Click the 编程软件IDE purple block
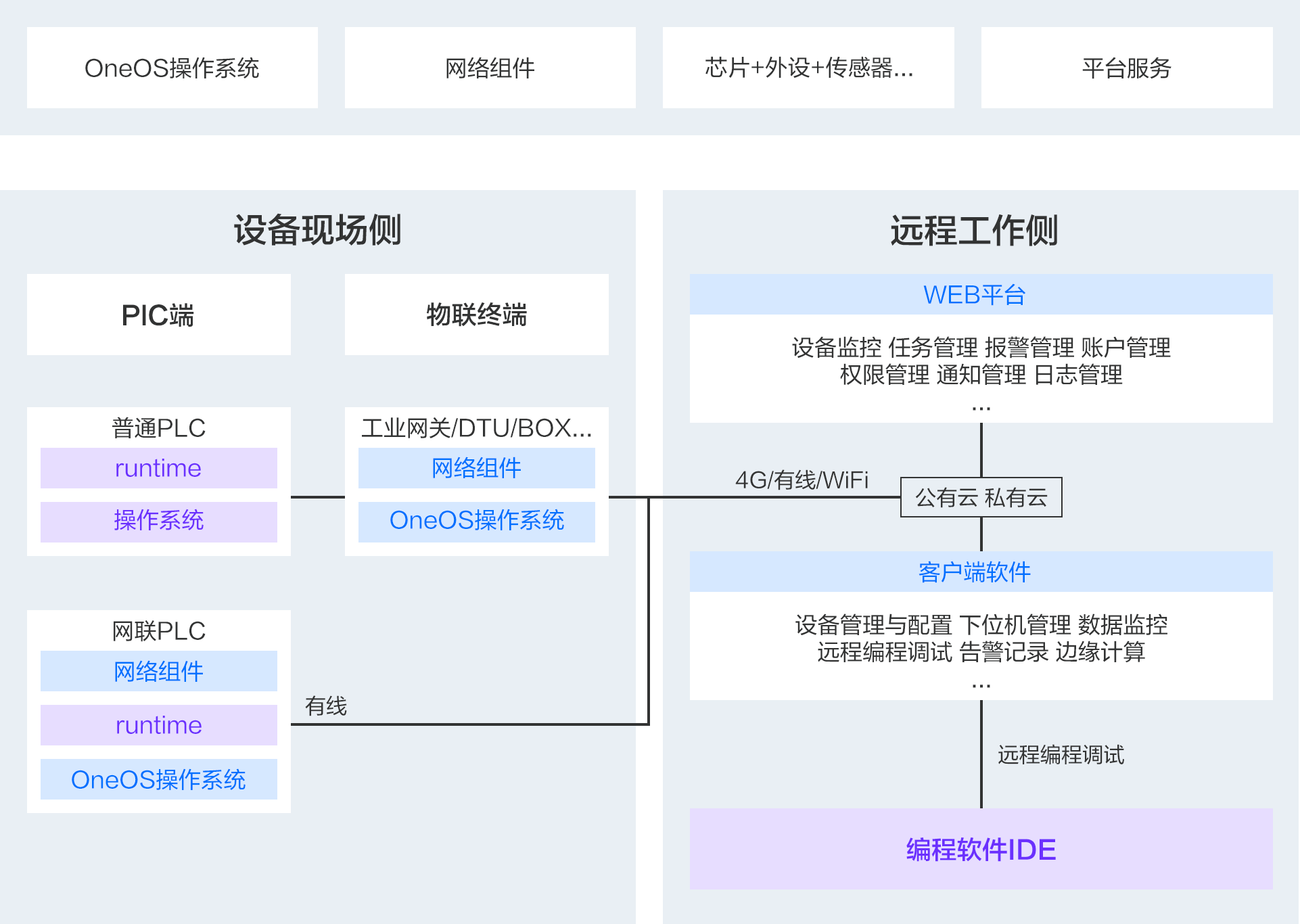 pos(981,849)
